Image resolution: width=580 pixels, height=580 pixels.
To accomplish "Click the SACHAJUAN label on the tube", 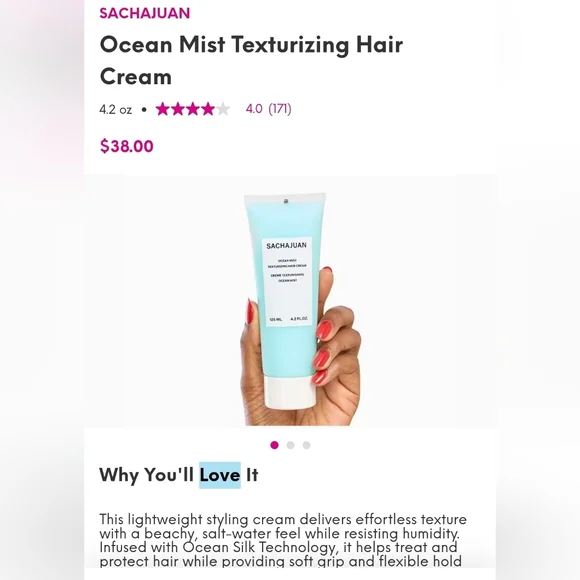I will coord(287,245).
